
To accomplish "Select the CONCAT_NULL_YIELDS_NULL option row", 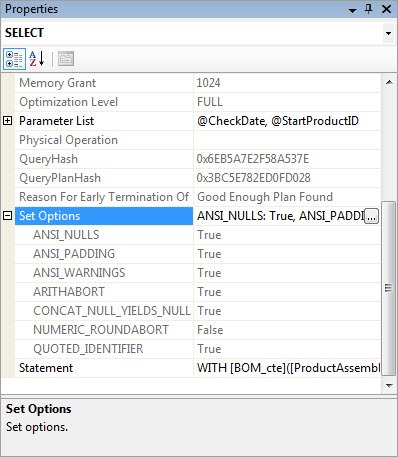I will pos(197,311).
